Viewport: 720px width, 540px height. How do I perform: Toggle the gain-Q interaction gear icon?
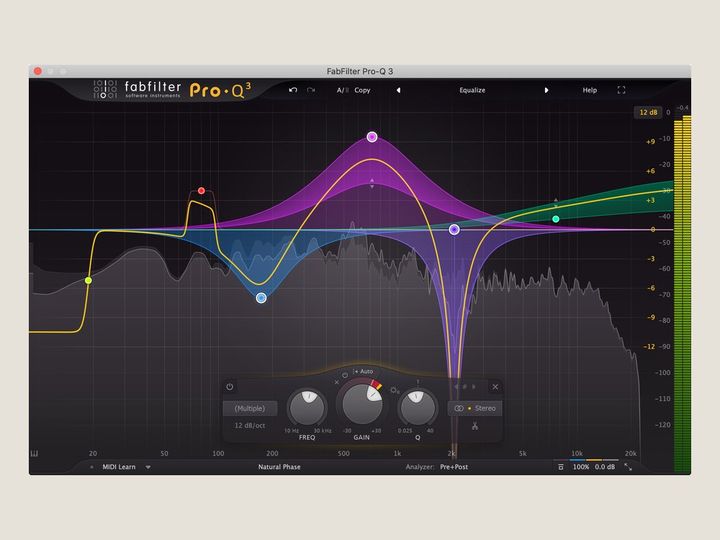pos(394,390)
